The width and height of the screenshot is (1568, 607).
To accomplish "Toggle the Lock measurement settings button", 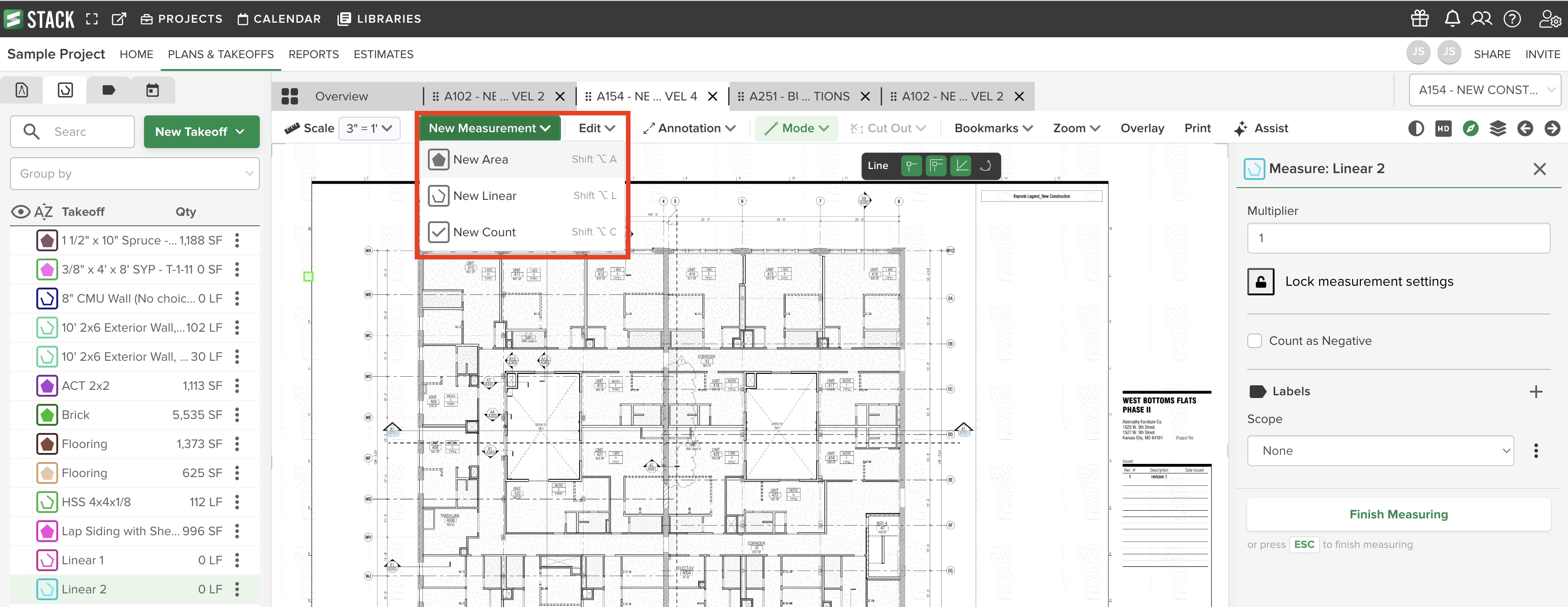I will coord(1260,282).
